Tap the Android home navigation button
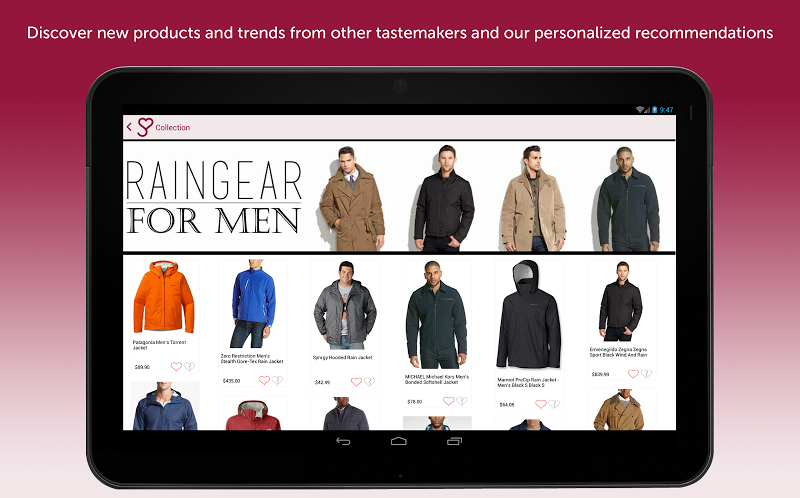The image size is (800, 498). (398, 441)
